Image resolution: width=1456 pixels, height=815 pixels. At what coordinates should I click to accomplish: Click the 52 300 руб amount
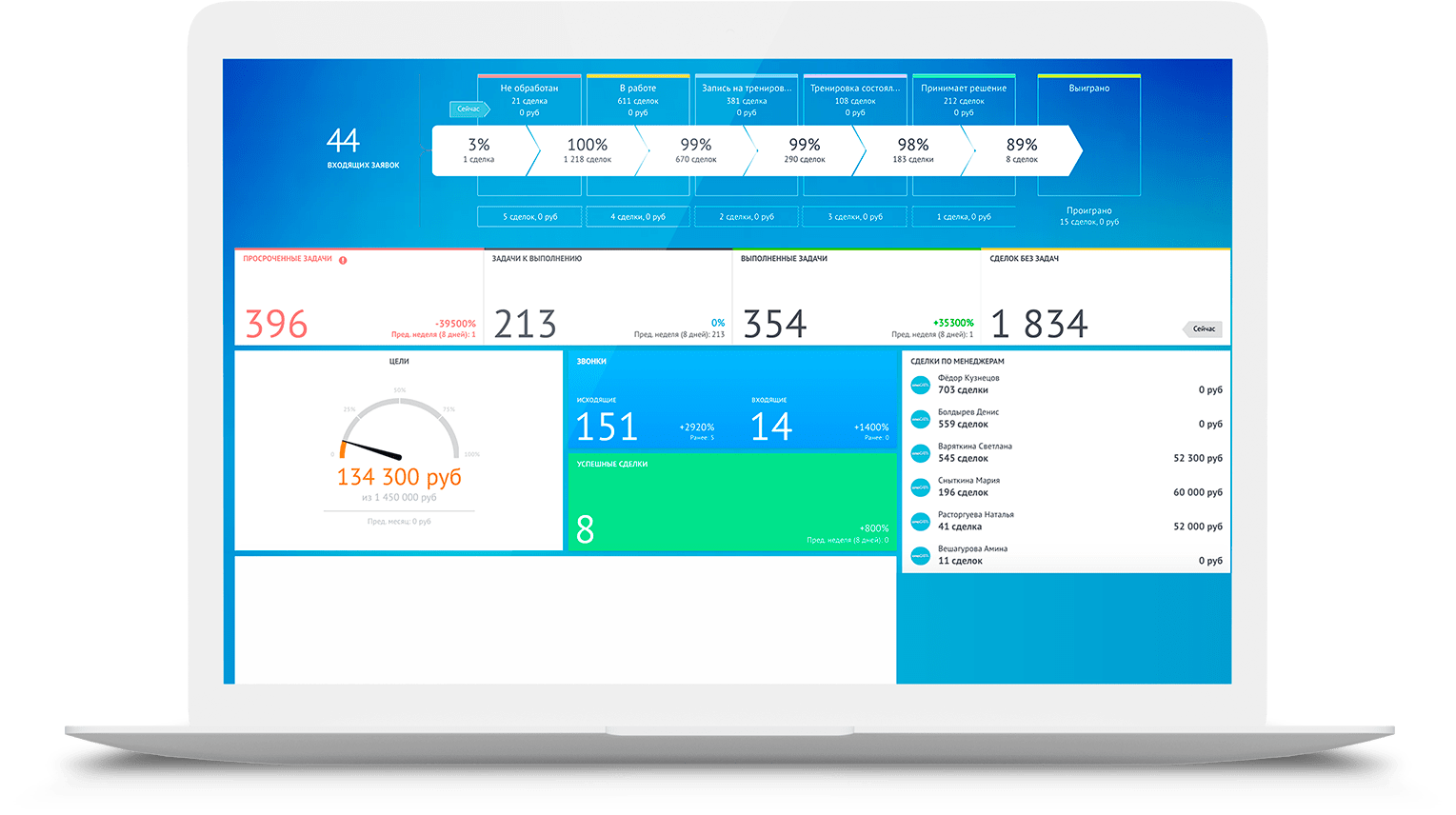[1198, 459]
